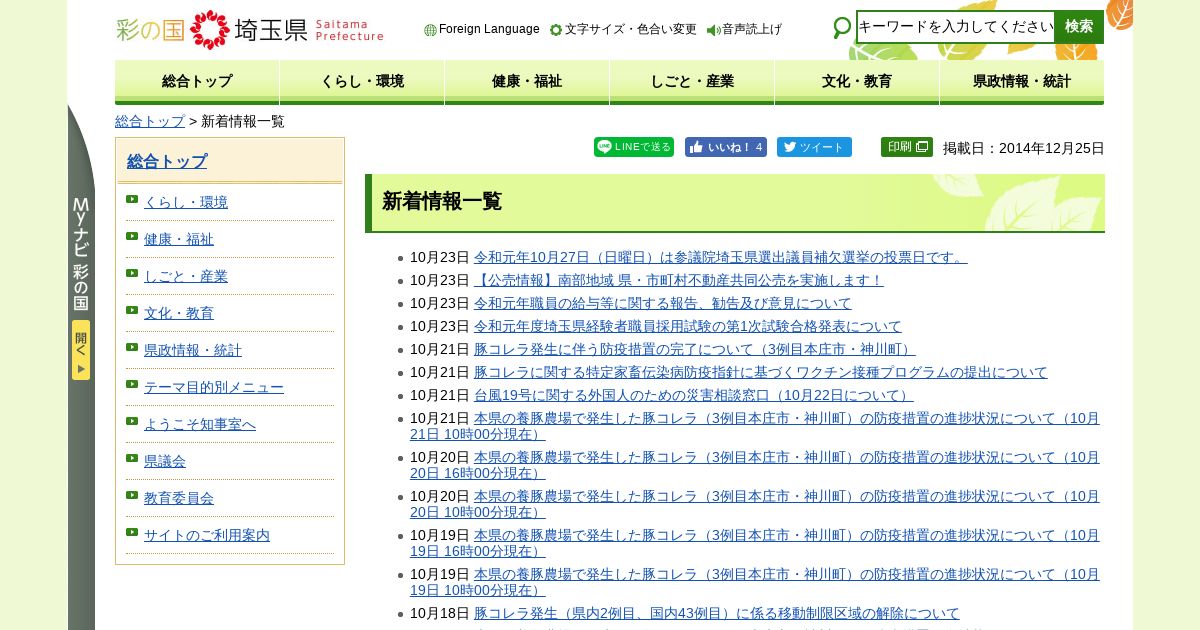The image size is (1200, 630).
Task: Open the 健康・福祉 navigation tab
Action: [527, 82]
